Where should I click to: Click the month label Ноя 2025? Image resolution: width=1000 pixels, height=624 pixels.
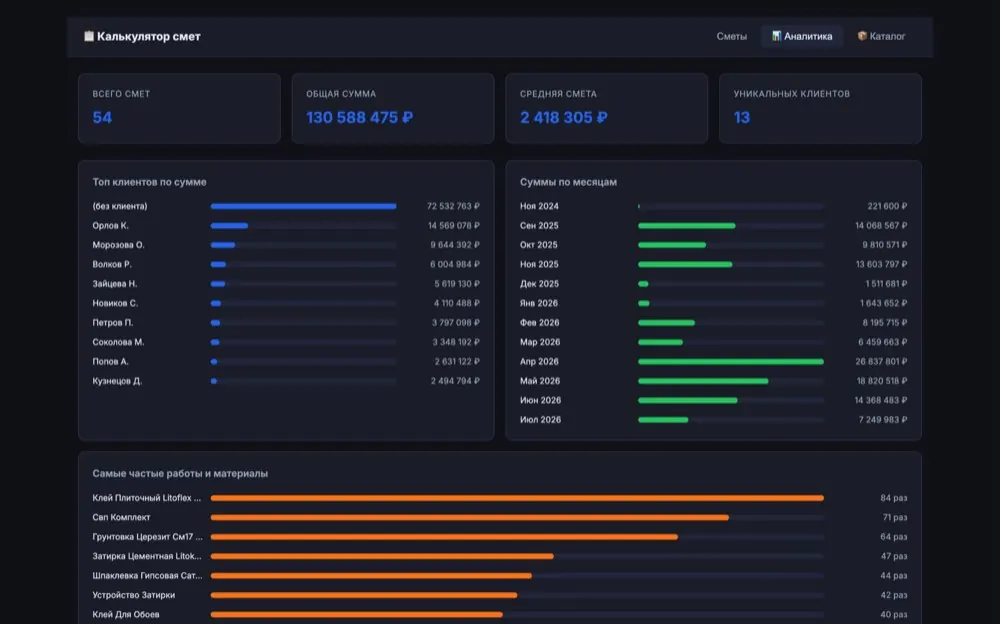click(539, 264)
